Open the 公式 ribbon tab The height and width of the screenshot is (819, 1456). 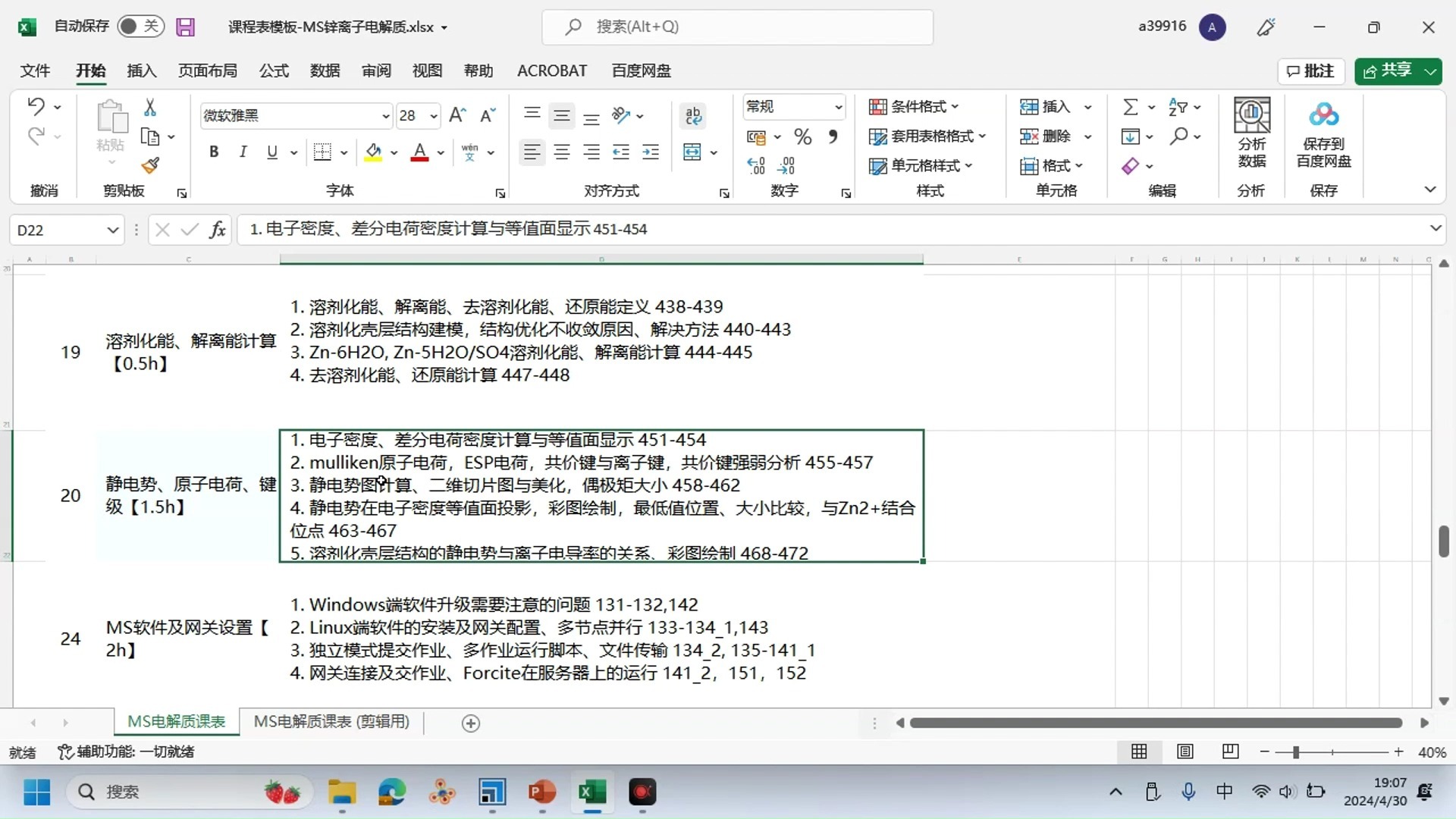(x=274, y=71)
